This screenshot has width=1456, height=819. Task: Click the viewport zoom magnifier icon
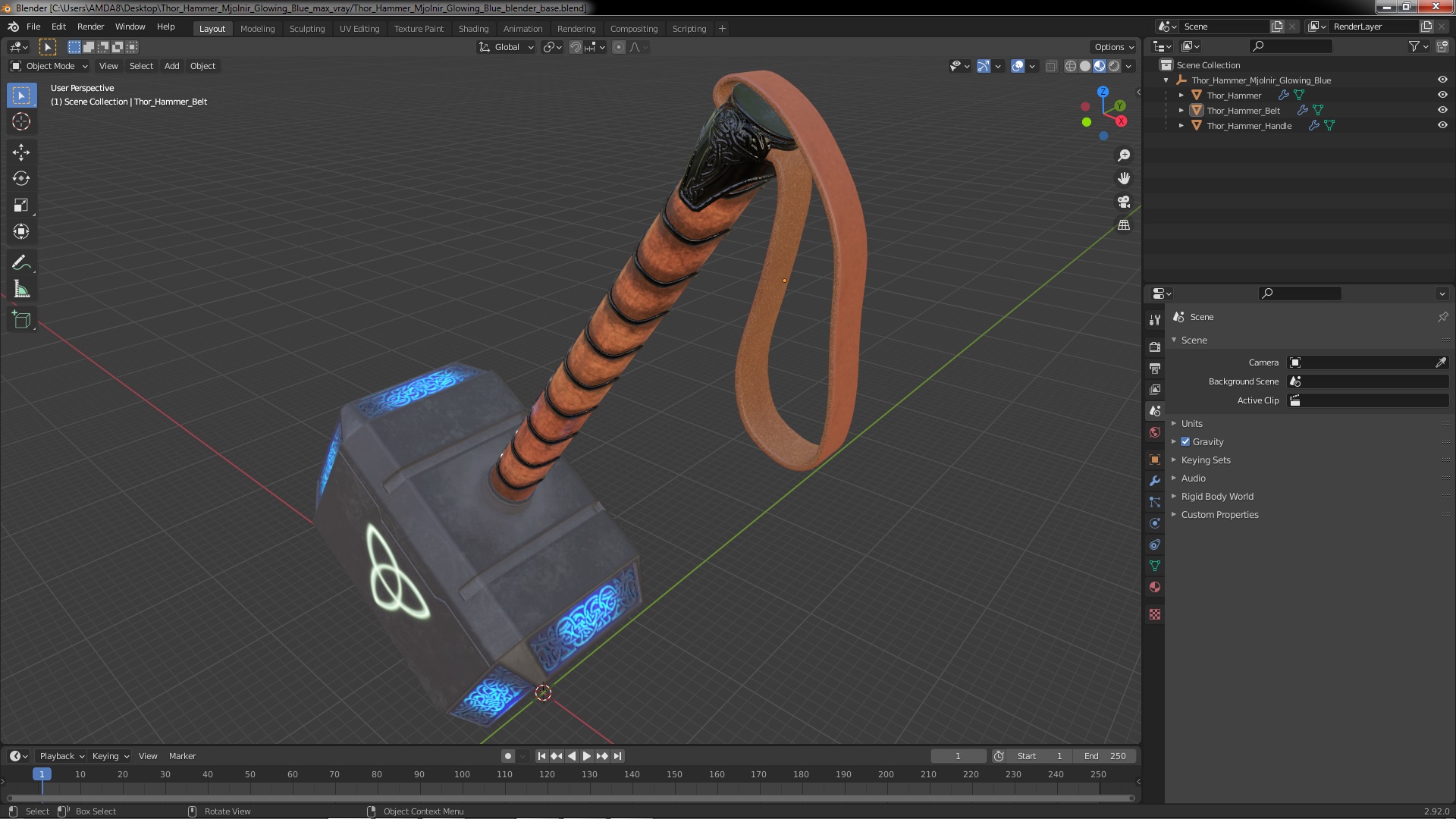1124,155
